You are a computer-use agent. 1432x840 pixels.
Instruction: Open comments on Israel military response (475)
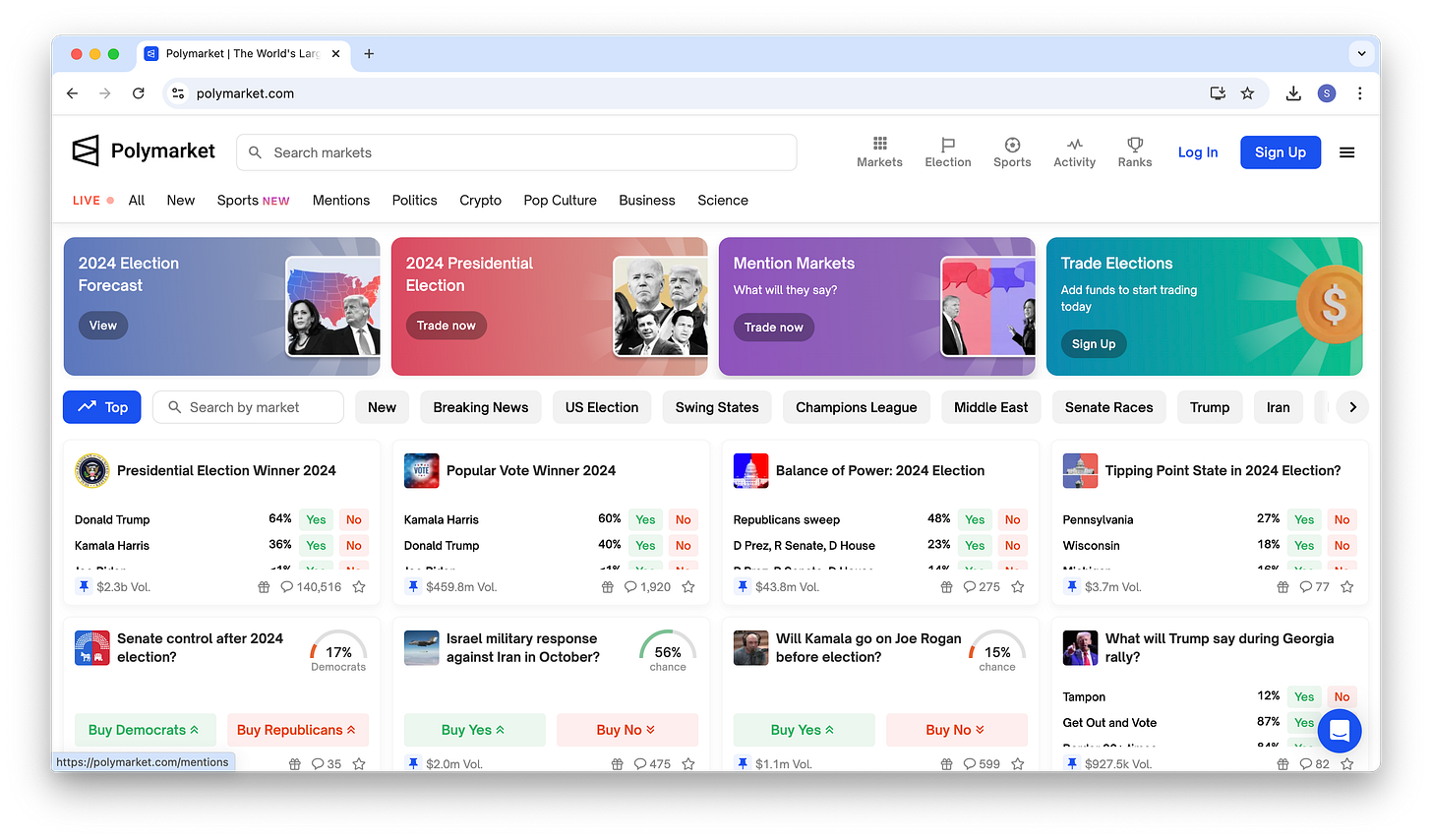652,764
